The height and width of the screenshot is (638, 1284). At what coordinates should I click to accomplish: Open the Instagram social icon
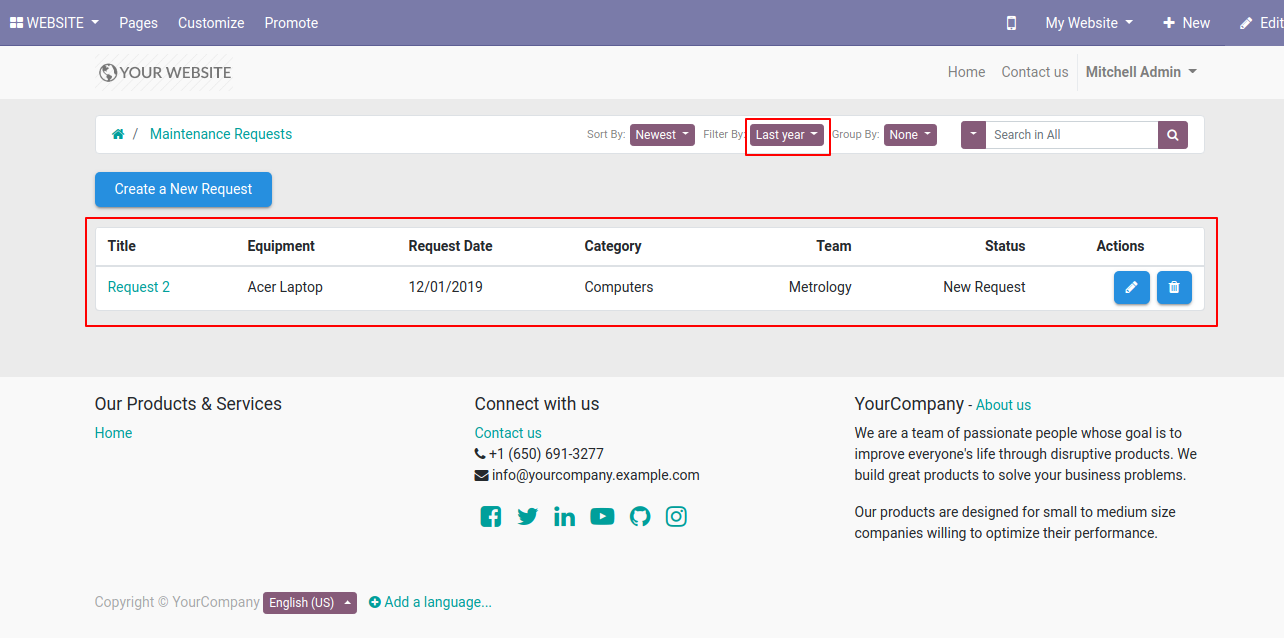pyautogui.click(x=677, y=517)
